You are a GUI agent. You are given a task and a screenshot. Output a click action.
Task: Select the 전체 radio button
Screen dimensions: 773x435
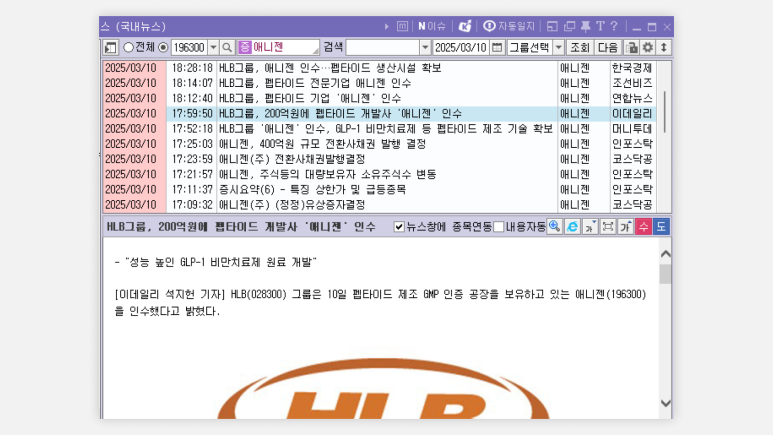(129, 47)
